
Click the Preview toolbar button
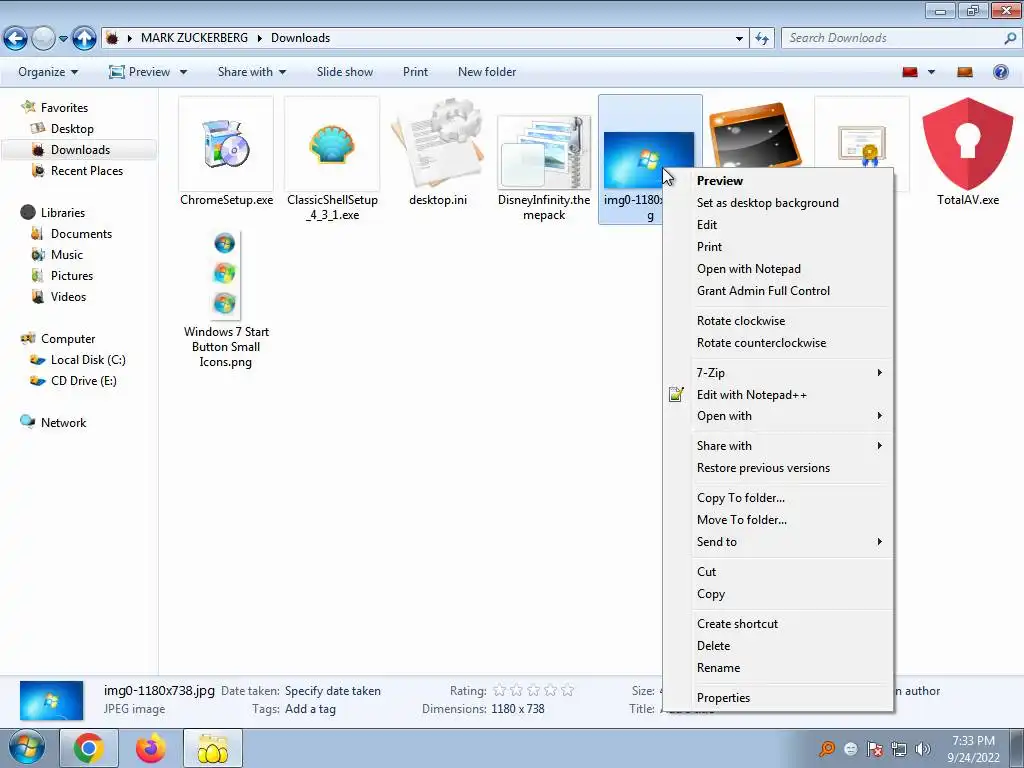pyautogui.click(x=140, y=72)
